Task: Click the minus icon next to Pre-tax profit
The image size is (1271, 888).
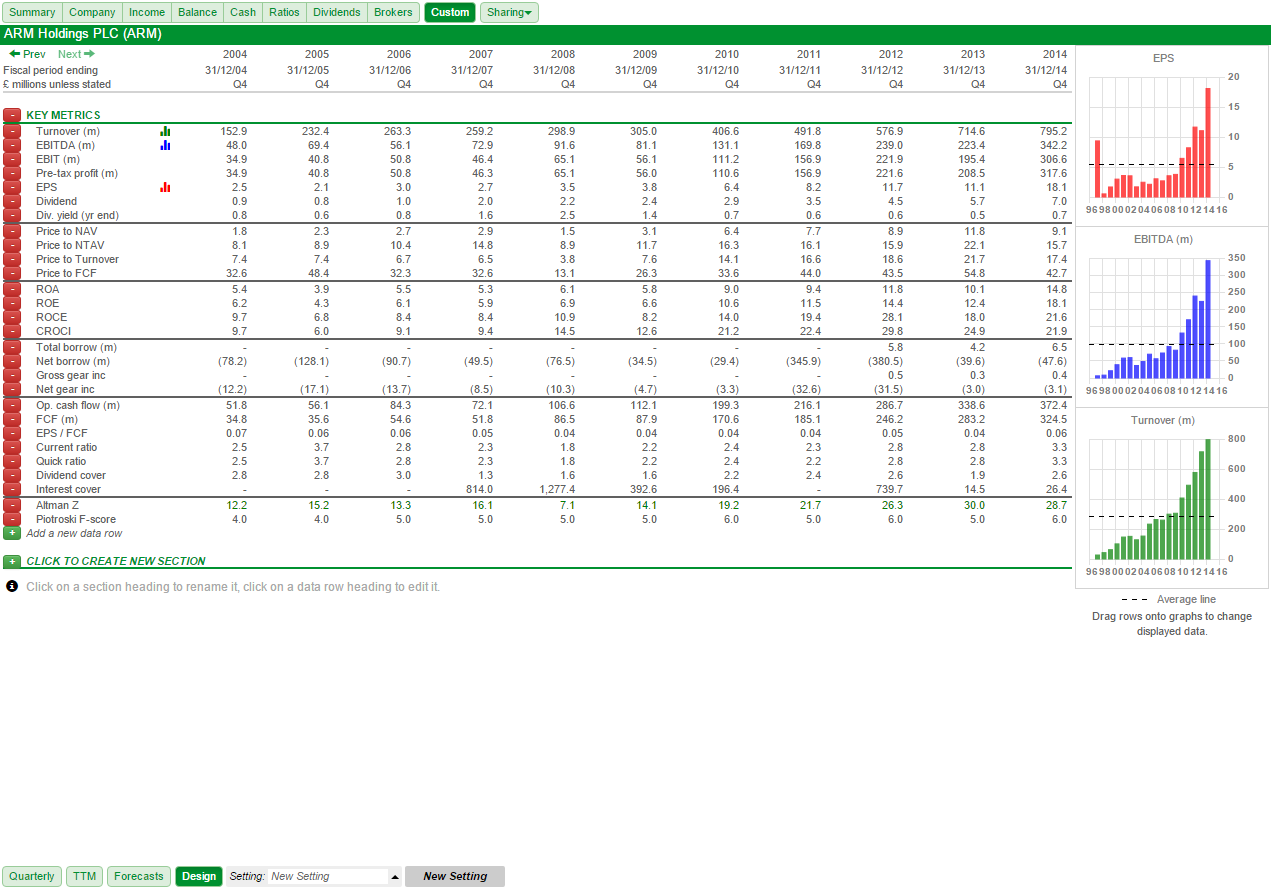Action: (12, 173)
